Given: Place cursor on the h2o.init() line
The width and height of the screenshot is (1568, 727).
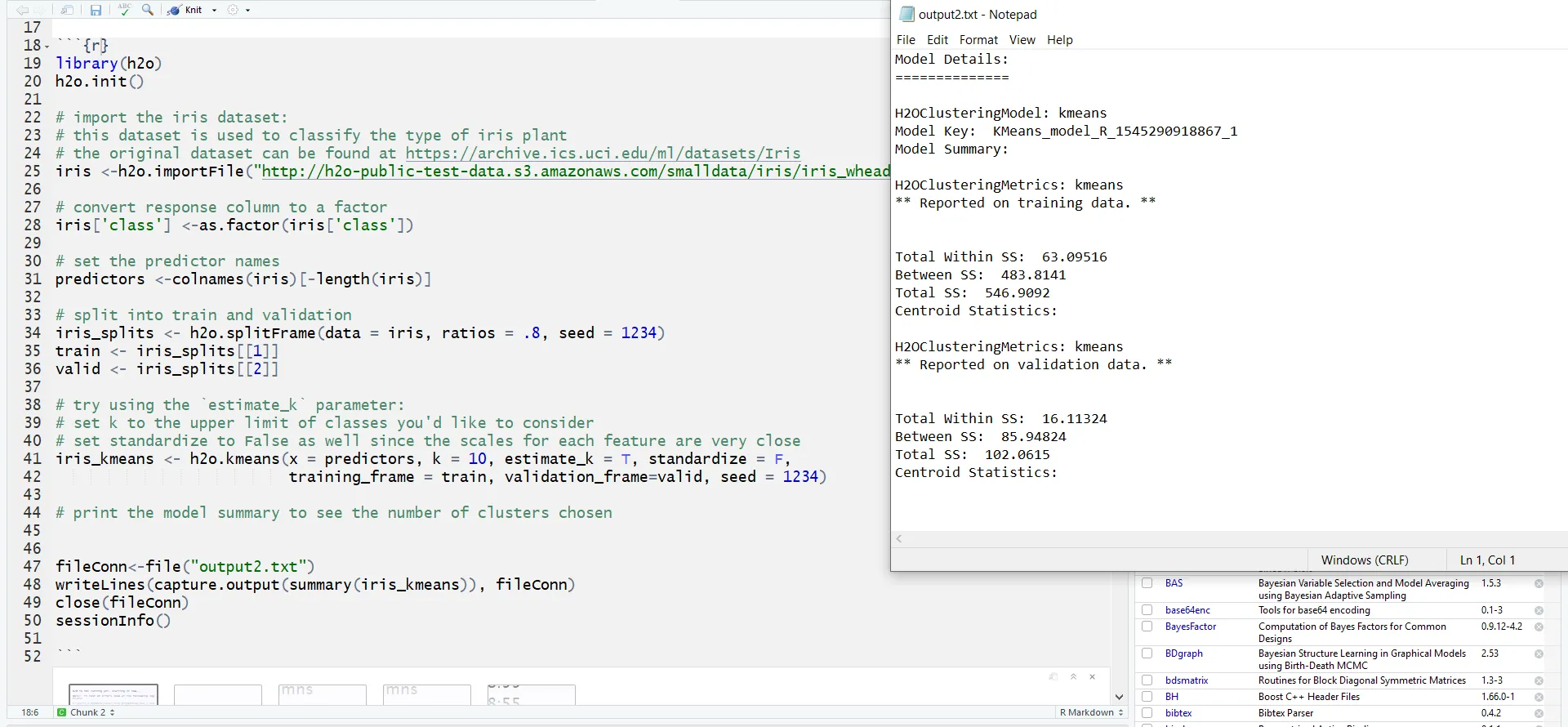Looking at the screenshot, I should pos(99,82).
